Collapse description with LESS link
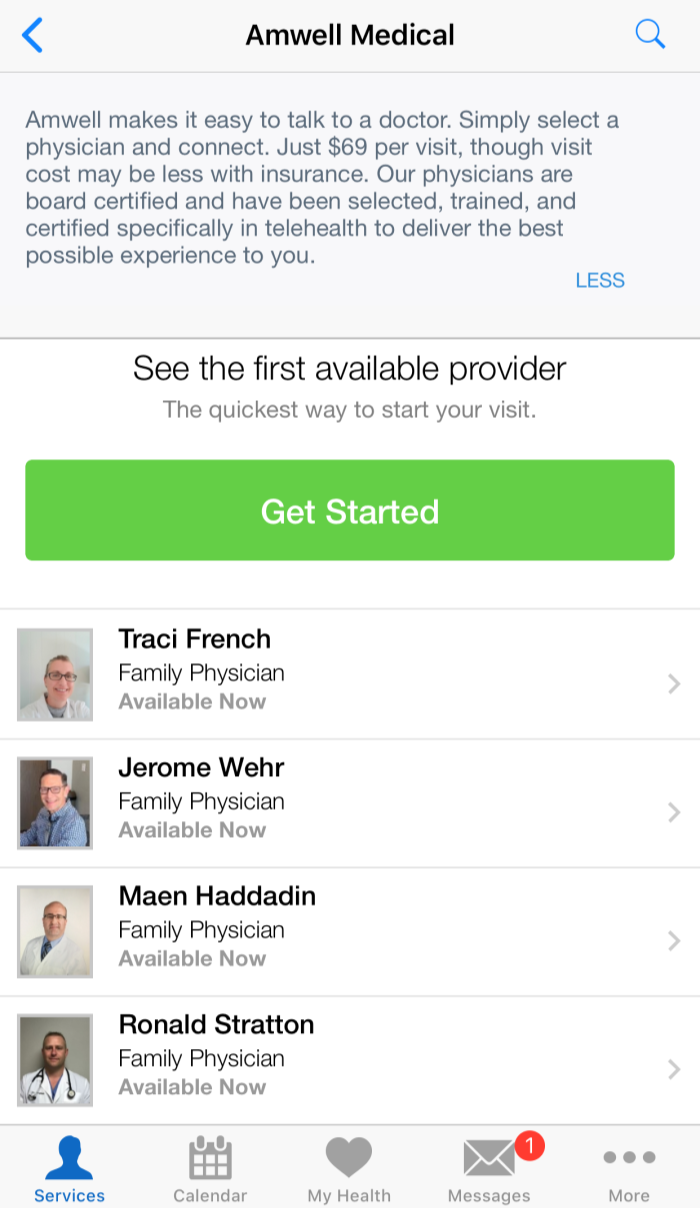 tap(600, 281)
